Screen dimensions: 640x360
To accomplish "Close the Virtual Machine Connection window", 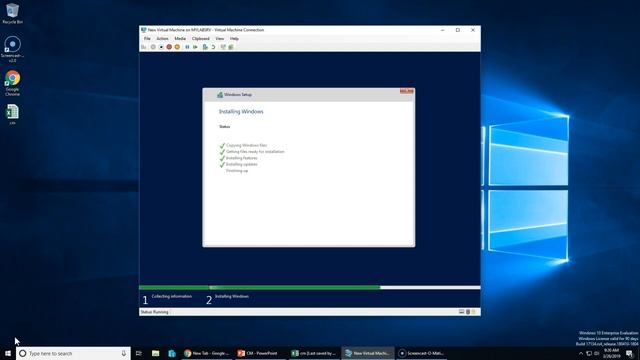I will click(473, 30).
